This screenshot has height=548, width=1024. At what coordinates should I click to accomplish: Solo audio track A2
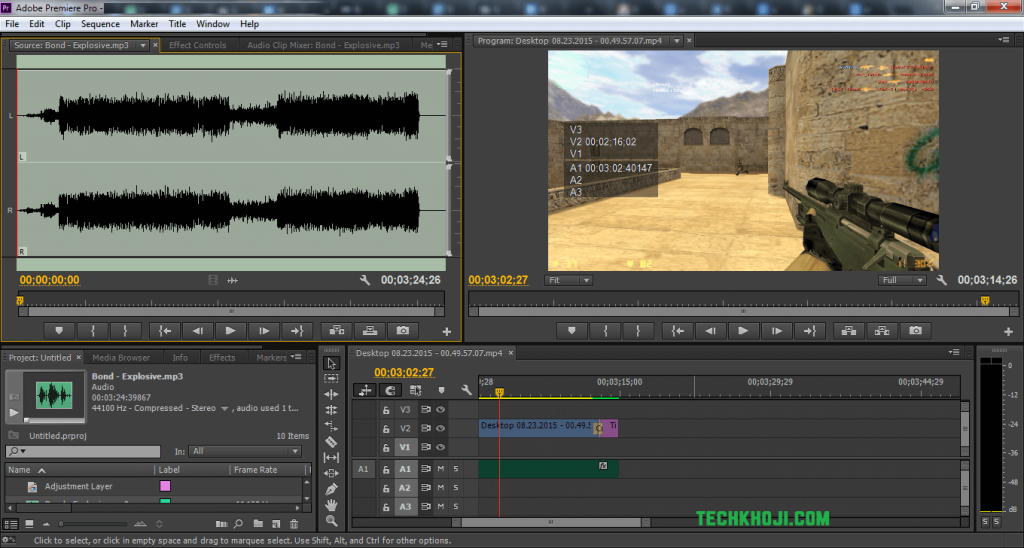point(456,487)
